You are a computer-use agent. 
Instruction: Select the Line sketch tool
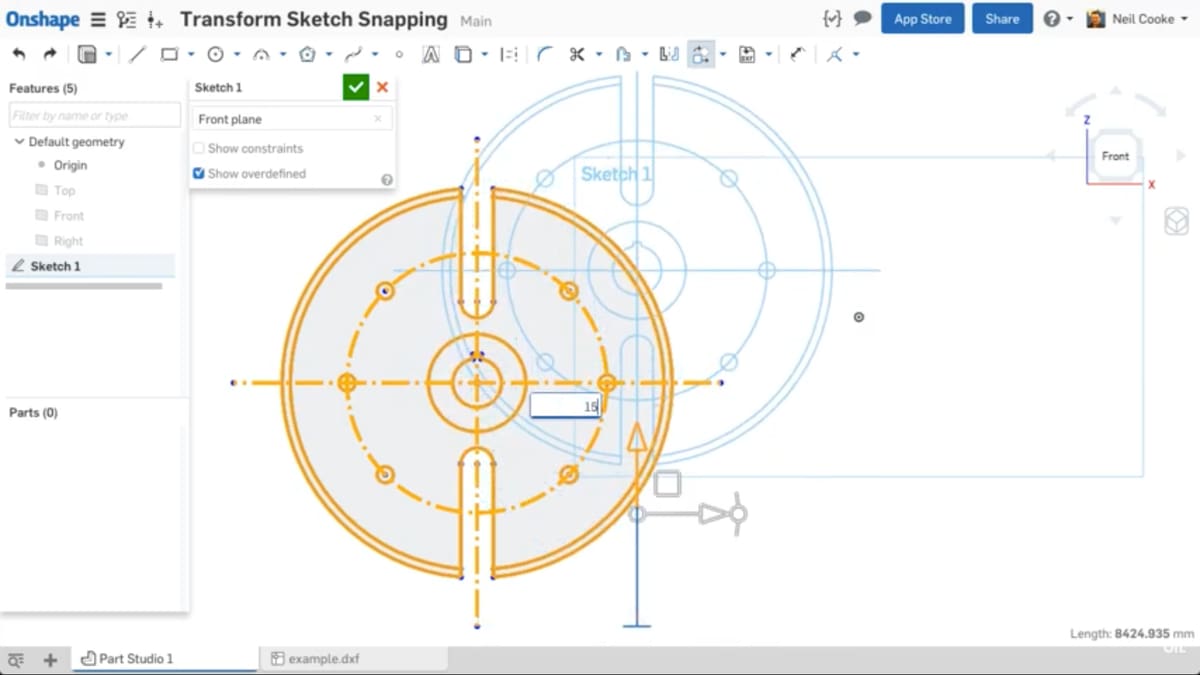(x=138, y=55)
